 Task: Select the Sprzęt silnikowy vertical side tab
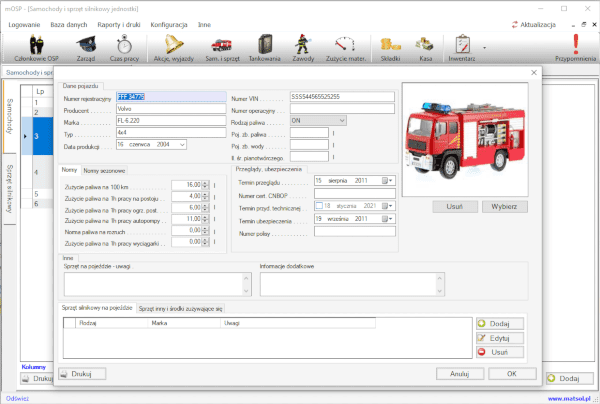[10, 189]
